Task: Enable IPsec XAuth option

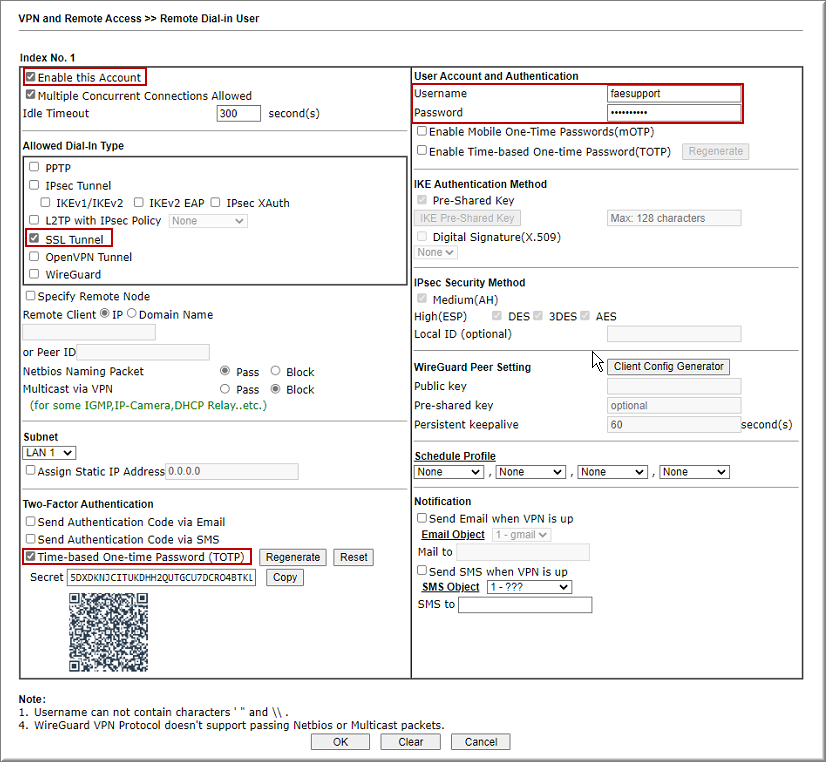Action: 215,202
